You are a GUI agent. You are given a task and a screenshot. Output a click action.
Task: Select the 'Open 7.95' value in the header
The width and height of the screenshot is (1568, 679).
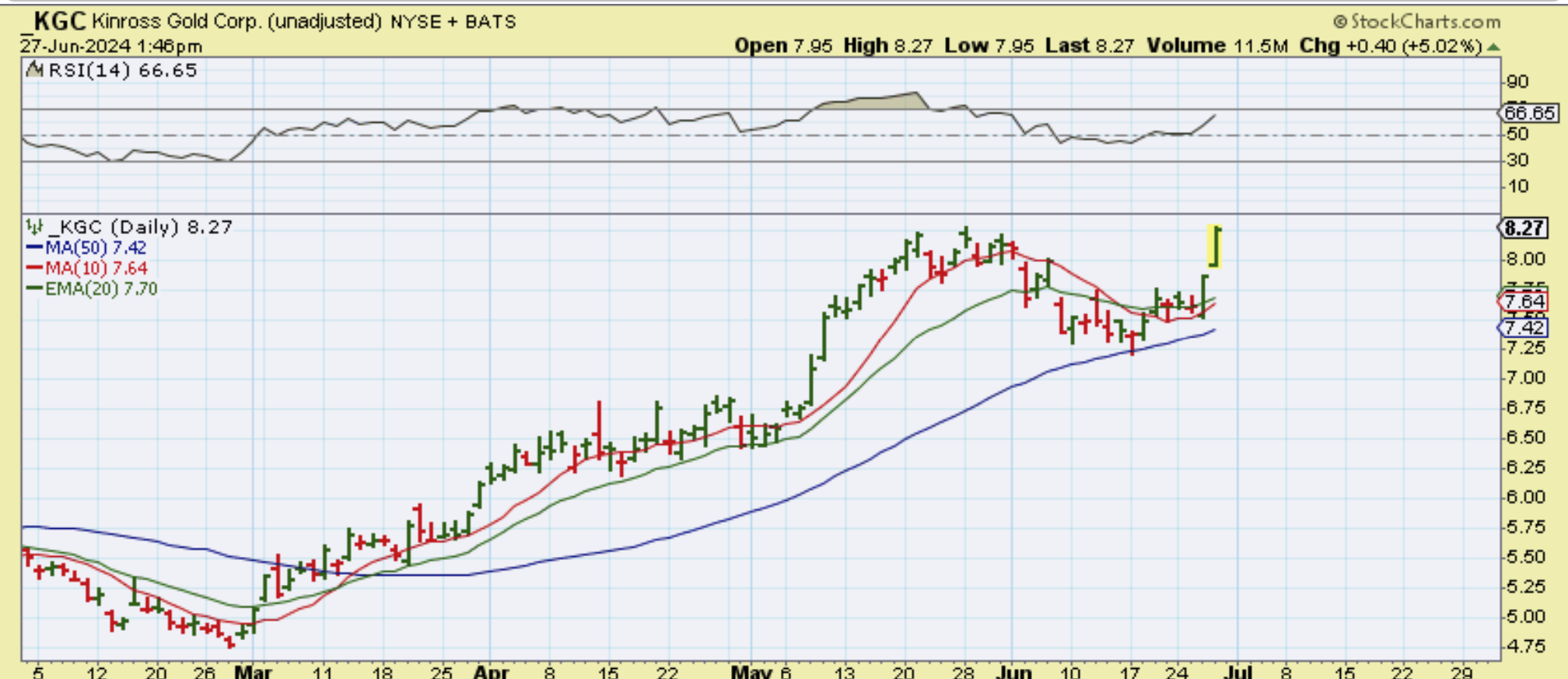tap(783, 46)
